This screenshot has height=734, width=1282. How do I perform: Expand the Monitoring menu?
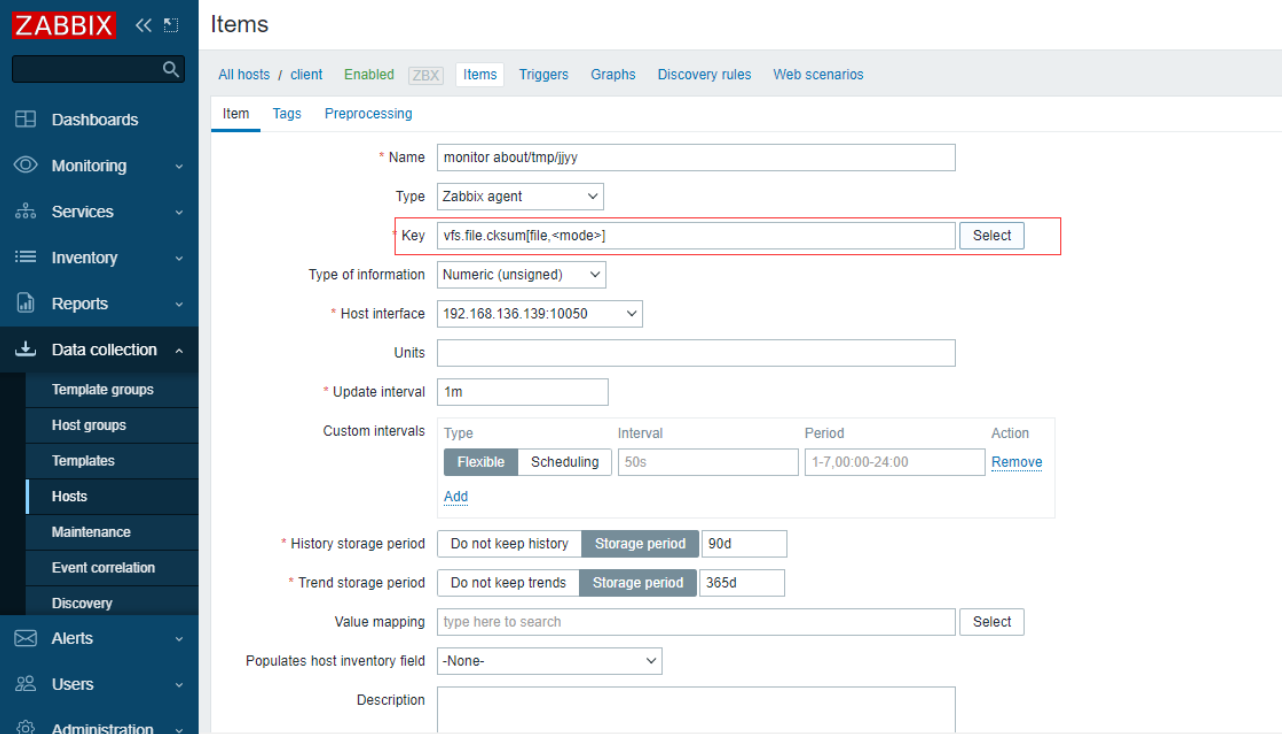coord(179,166)
